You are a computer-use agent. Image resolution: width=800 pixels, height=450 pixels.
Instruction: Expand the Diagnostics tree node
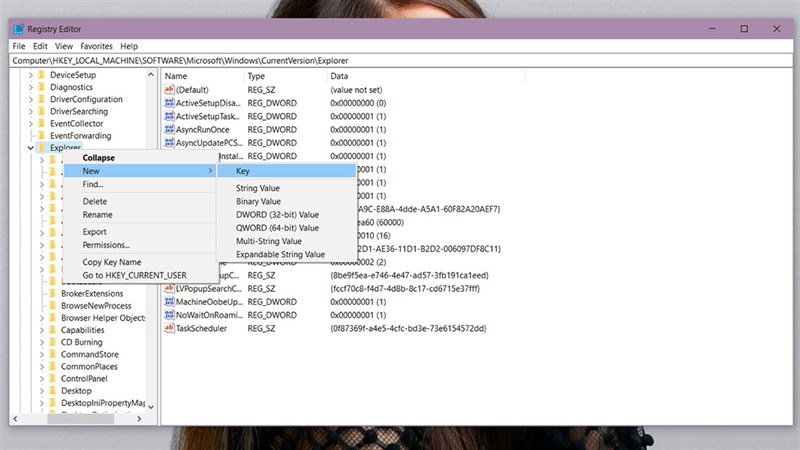point(31,87)
